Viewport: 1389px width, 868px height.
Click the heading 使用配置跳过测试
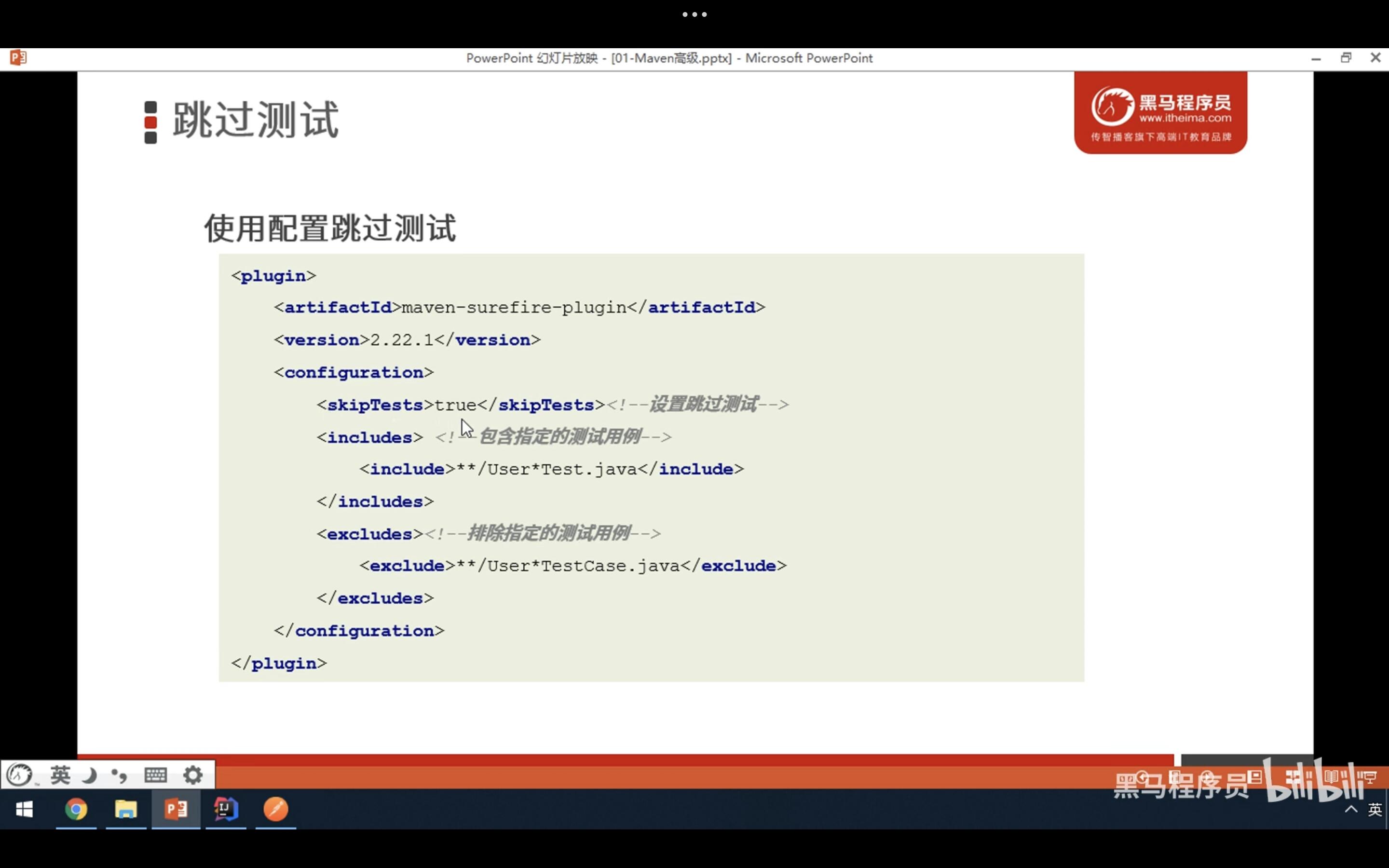click(x=330, y=228)
